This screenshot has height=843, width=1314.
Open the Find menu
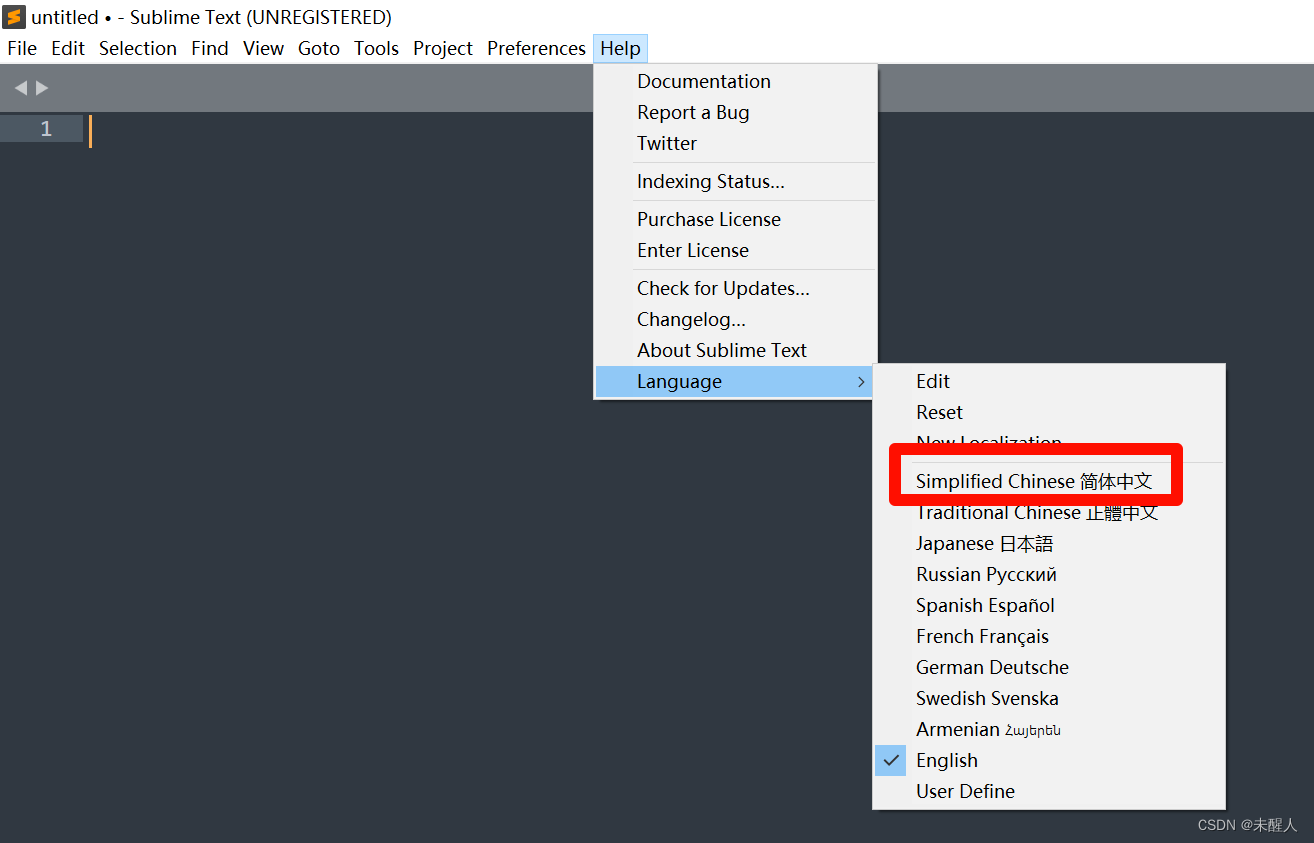(210, 48)
